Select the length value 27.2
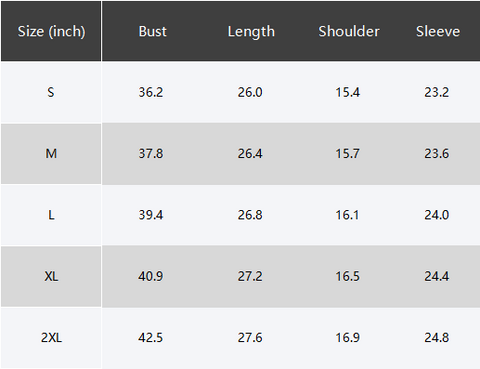 250,276
